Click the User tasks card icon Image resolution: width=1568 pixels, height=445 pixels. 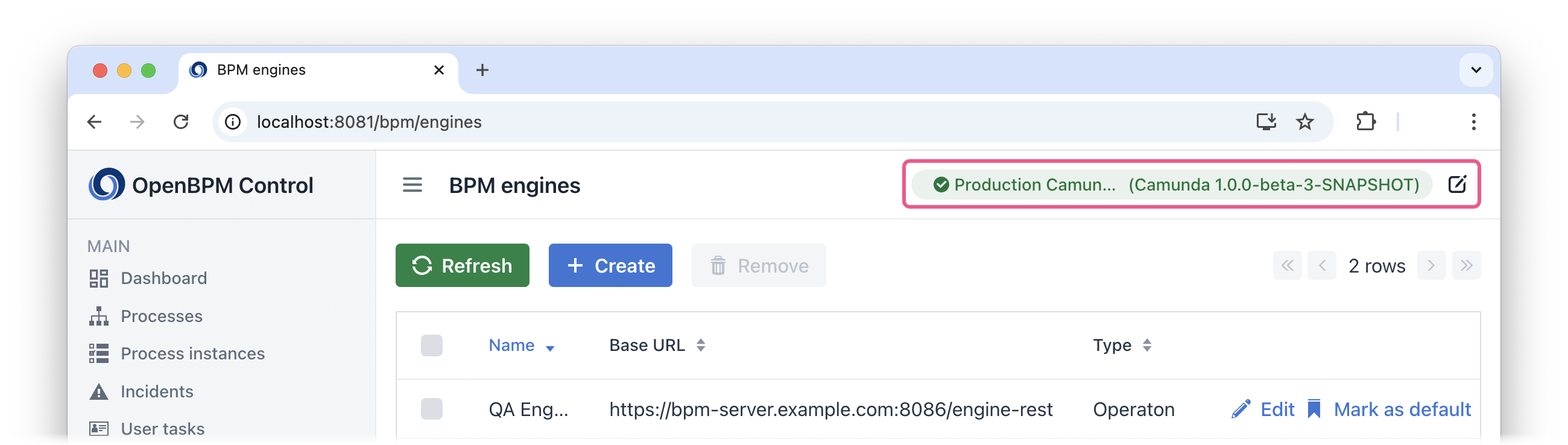(99, 429)
